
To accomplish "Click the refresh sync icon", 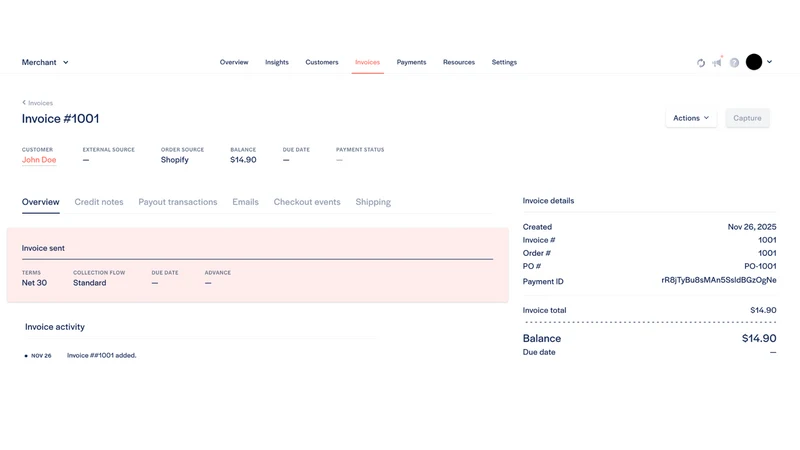I will [x=701, y=63].
